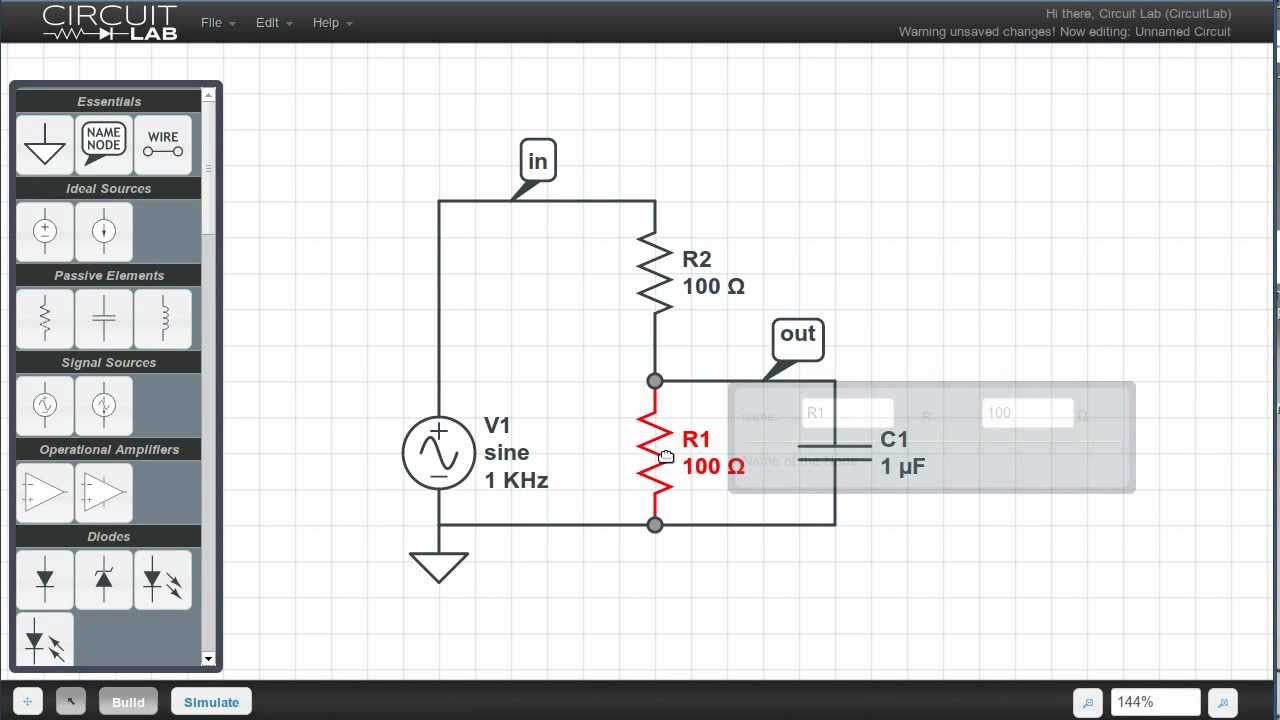Open the File dropdown menu
Image resolution: width=1280 pixels, height=720 pixels.
pos(217,22)
